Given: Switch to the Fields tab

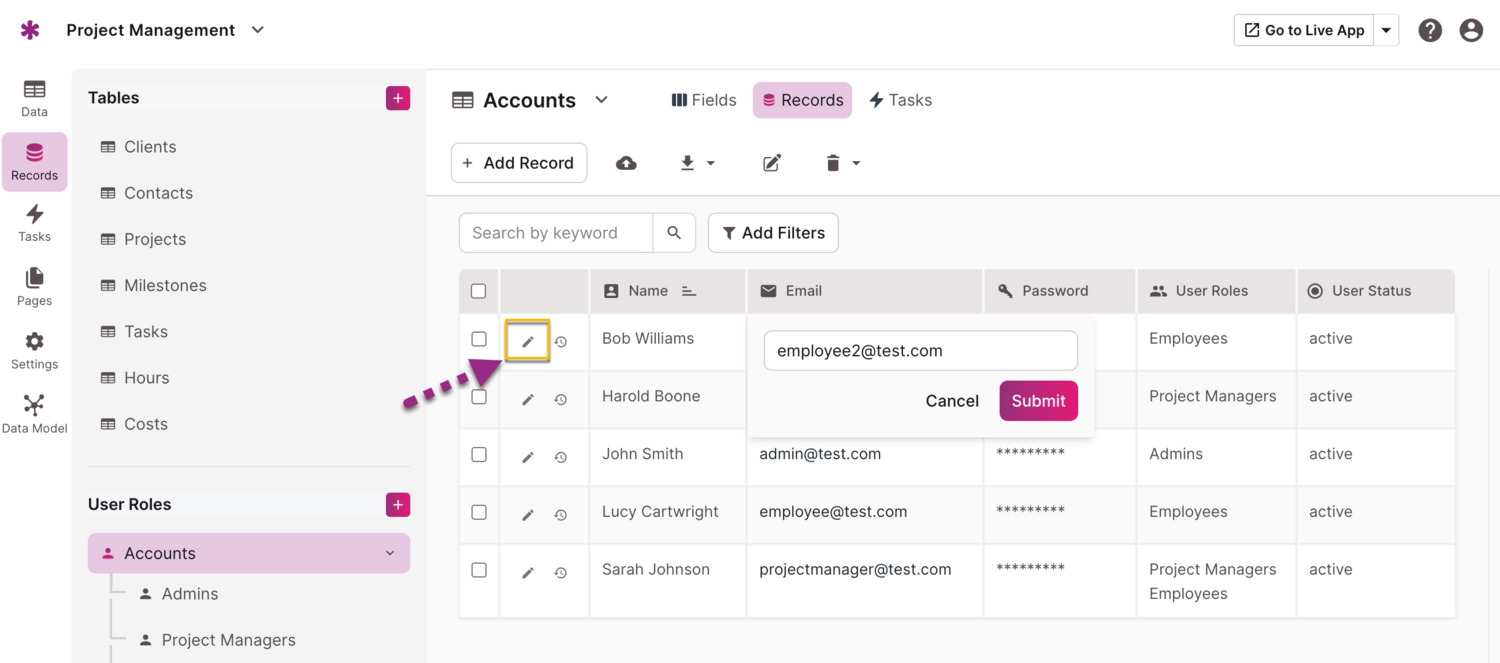Looking at the screenshot, I should pos(704,100).
